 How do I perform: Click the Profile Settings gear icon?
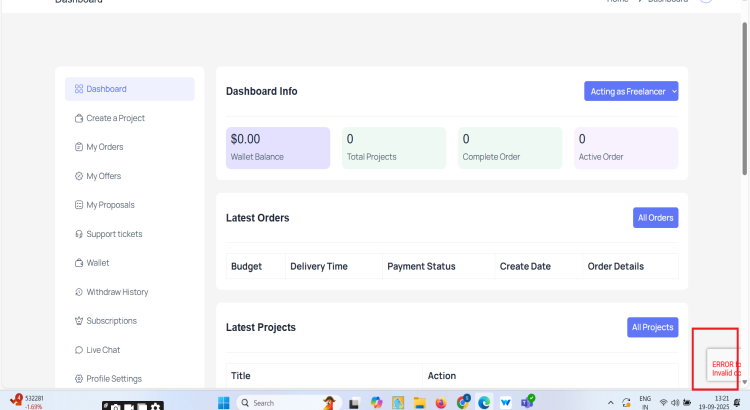(x=79, y=379)
